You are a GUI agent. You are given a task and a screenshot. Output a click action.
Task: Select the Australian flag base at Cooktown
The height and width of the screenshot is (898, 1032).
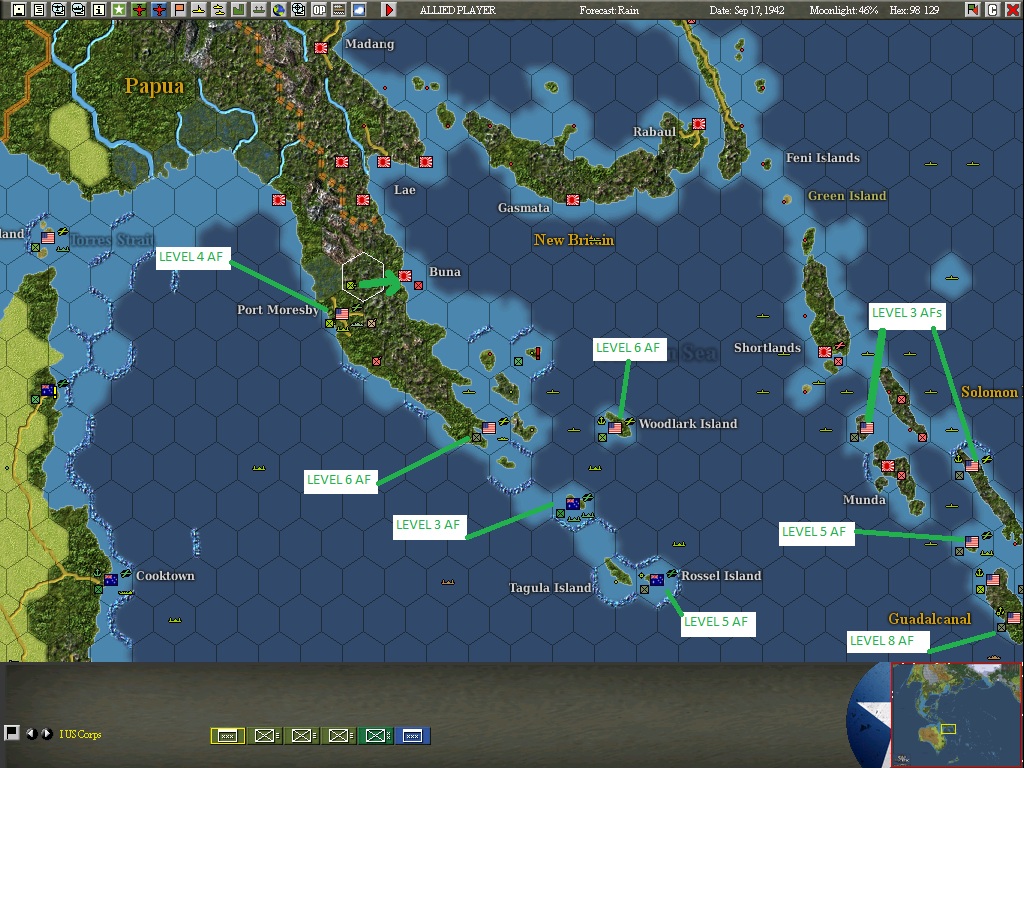point(111,579)
